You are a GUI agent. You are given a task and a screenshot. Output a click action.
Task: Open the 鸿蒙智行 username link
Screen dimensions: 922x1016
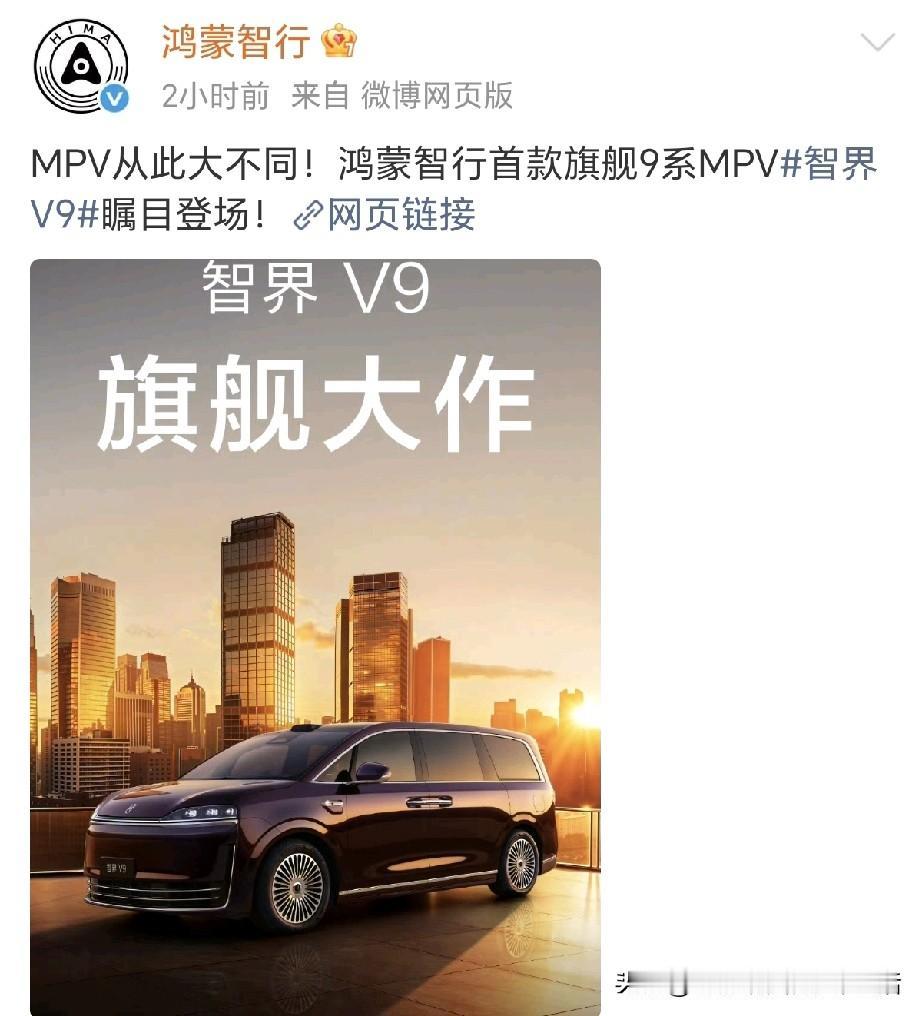tap(236, 42)
